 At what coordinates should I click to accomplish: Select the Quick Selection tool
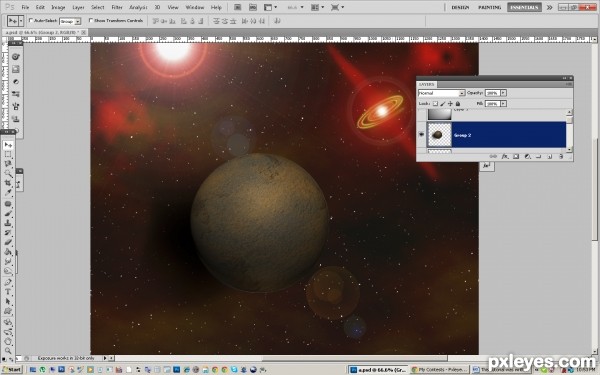point(8,174)
